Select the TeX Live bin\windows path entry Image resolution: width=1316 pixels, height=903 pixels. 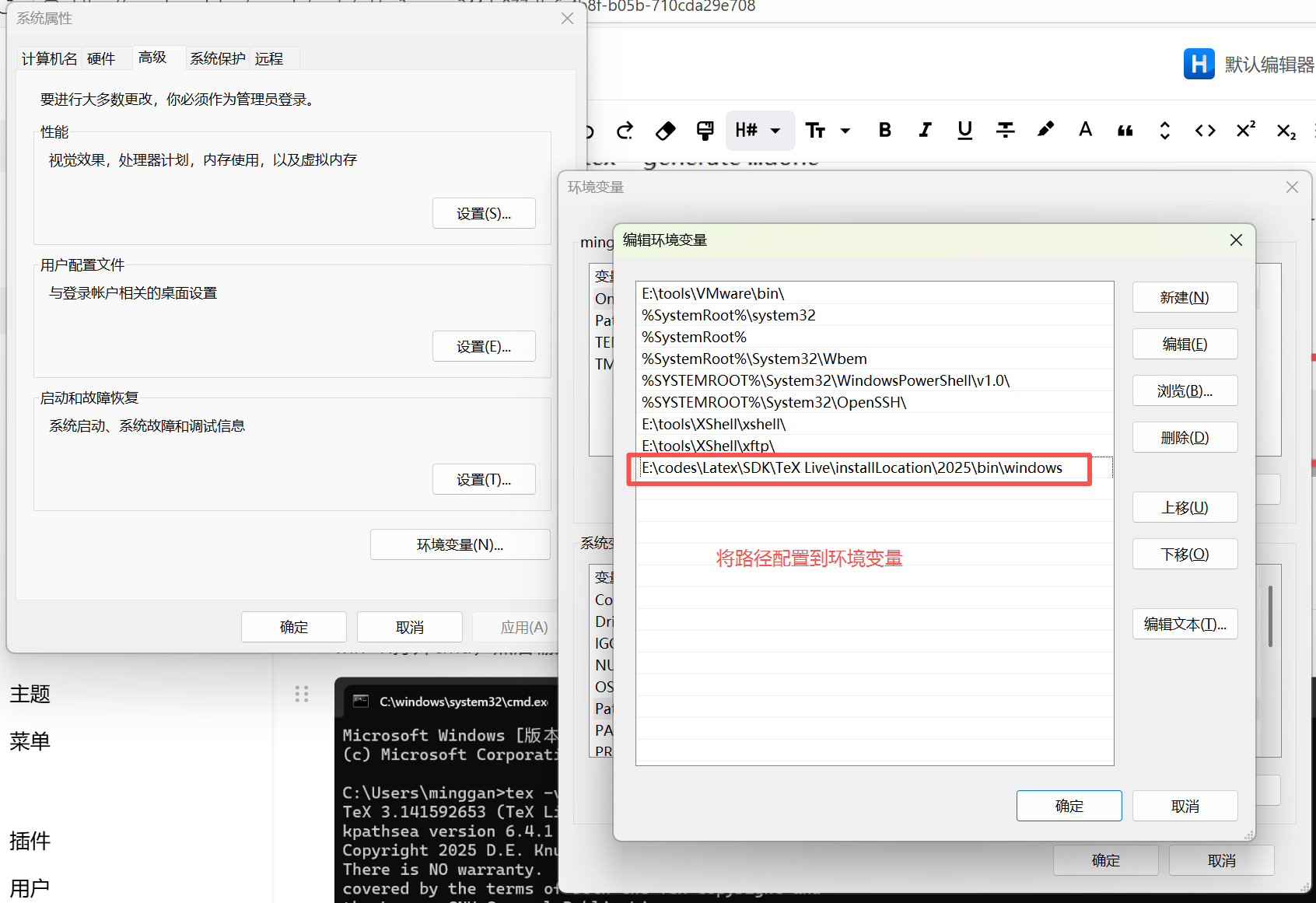tap(852, 467)
